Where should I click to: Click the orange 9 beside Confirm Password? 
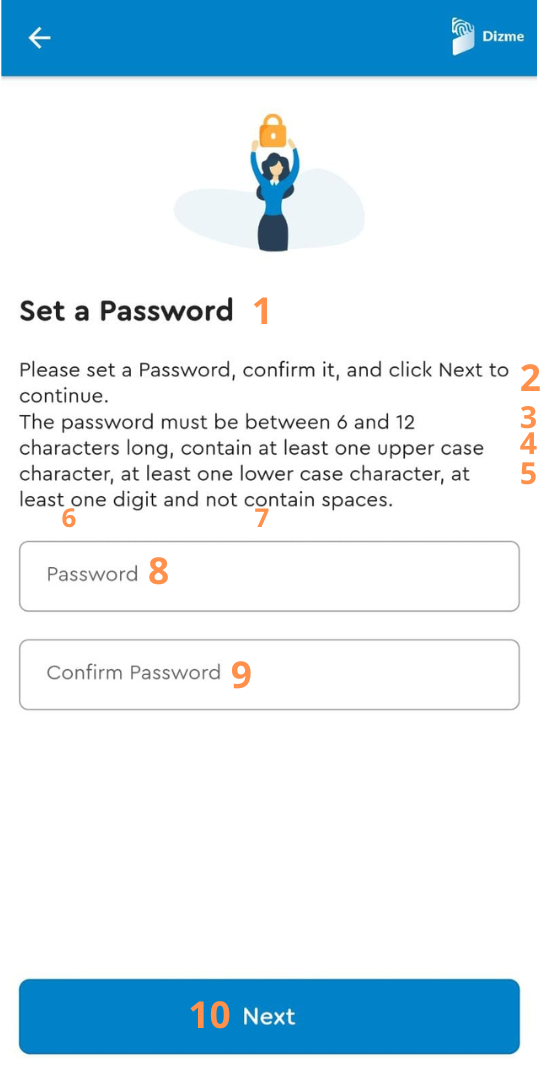[x=241, y=675]
